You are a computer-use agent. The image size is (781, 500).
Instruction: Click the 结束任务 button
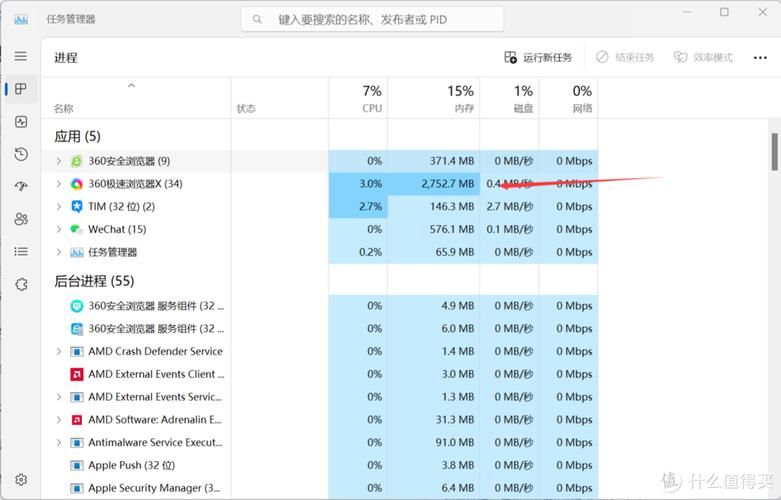(625, 58)
